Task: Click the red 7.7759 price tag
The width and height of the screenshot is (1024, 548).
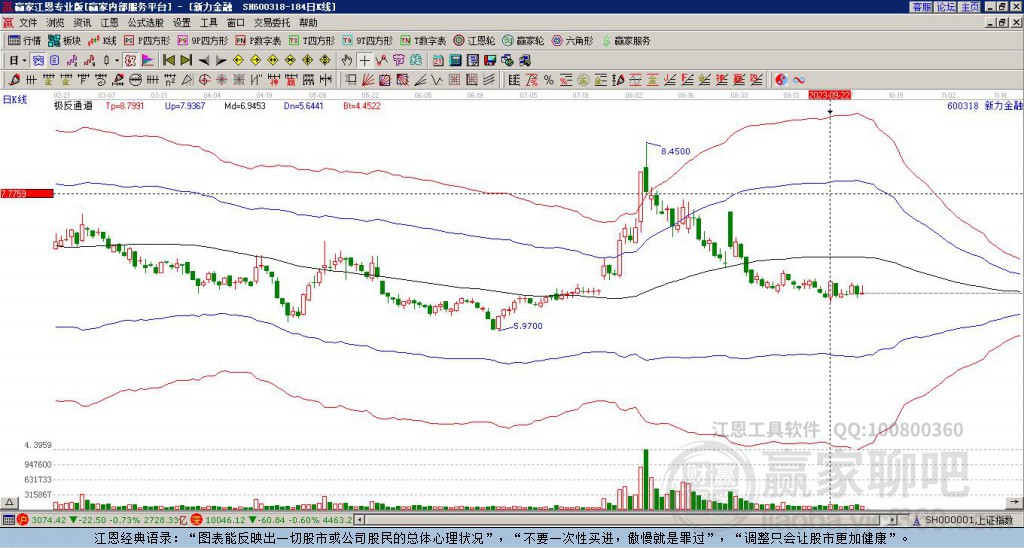Action: click(26, 193)
